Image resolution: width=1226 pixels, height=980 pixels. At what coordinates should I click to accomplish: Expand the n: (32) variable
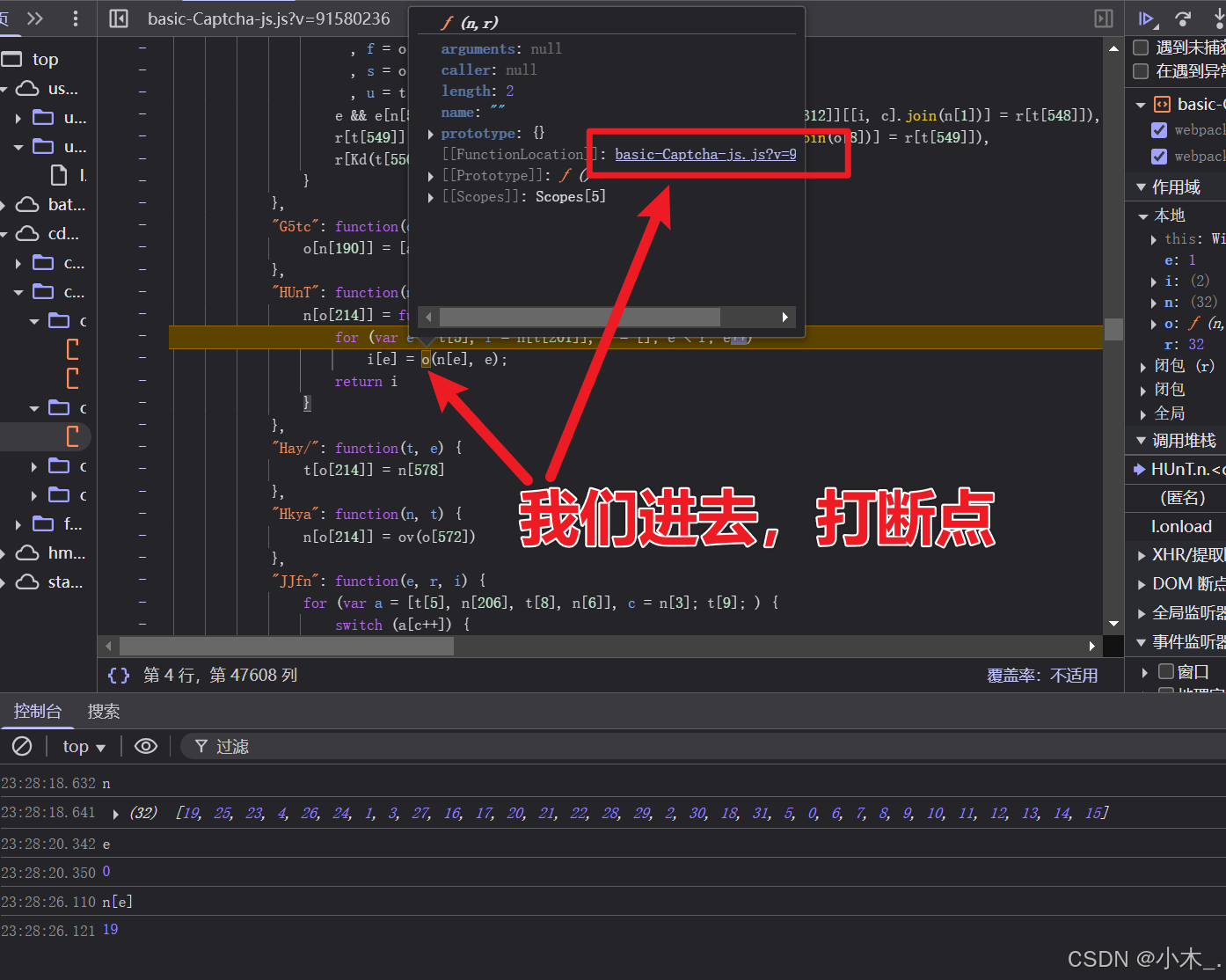[1154, 303]
